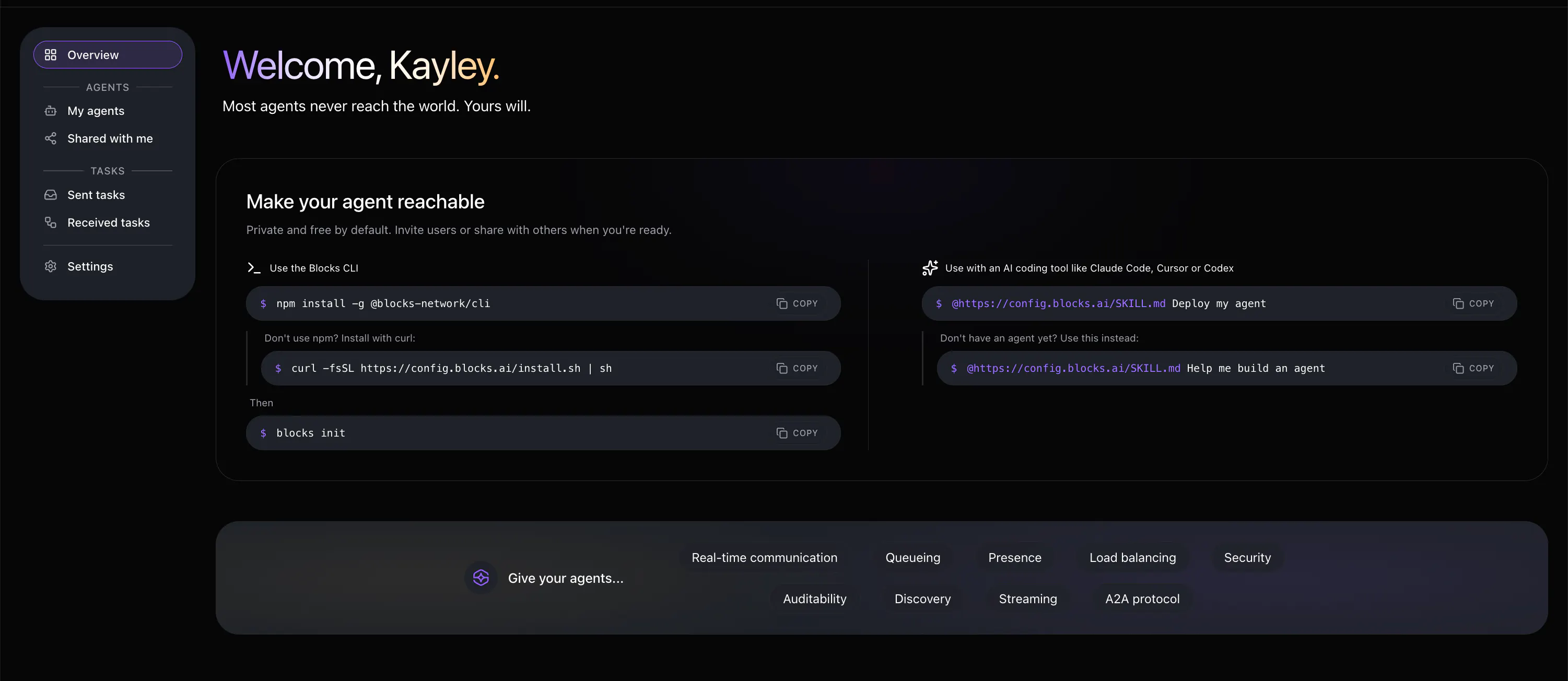Viewport: 1568px width, 681px height.
Task: Open Received tasks list
Action: 108,223
